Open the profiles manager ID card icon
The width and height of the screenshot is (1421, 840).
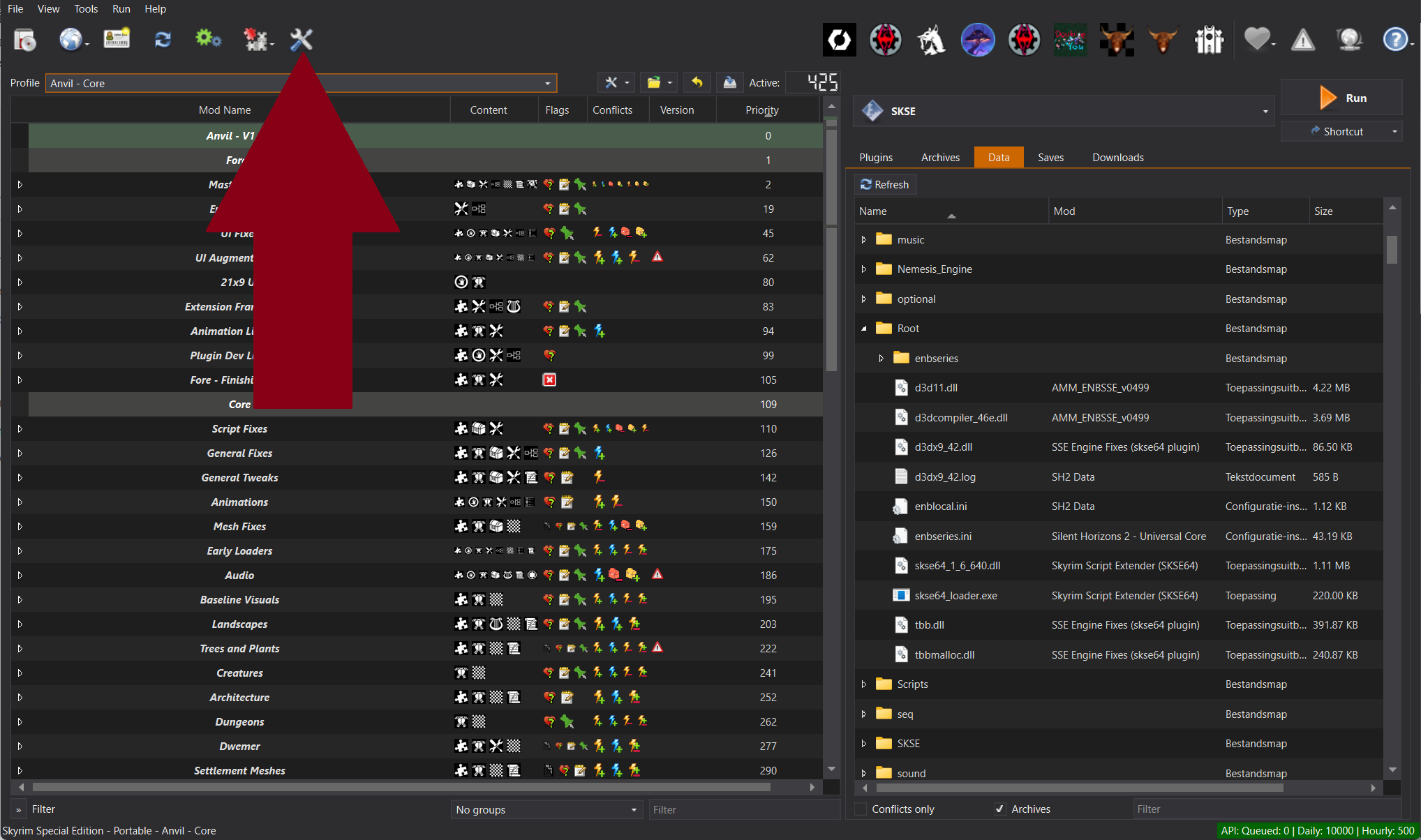117,39
